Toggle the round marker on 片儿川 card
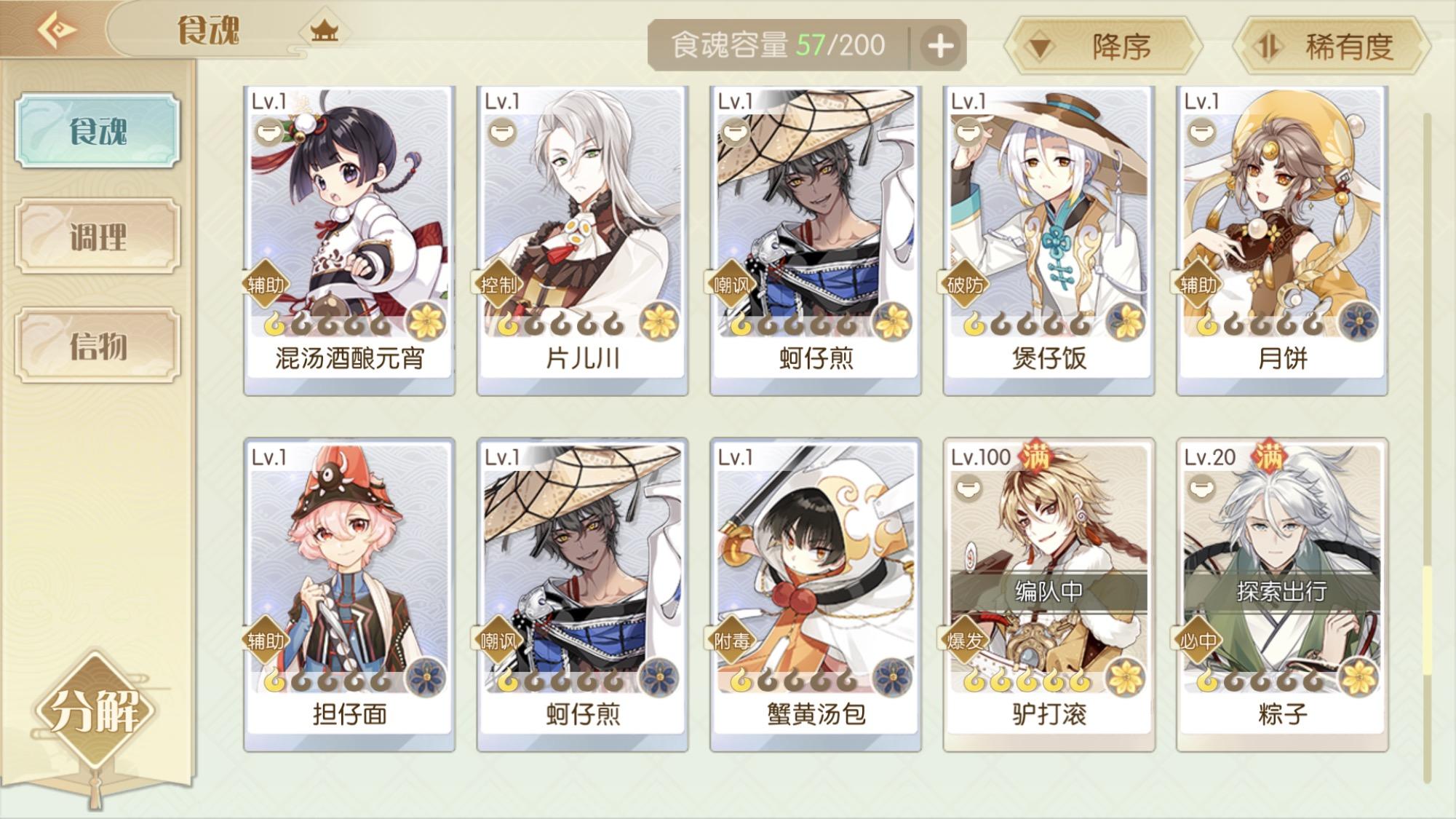This screenshot has height=819, width=1456. [502, 132]
